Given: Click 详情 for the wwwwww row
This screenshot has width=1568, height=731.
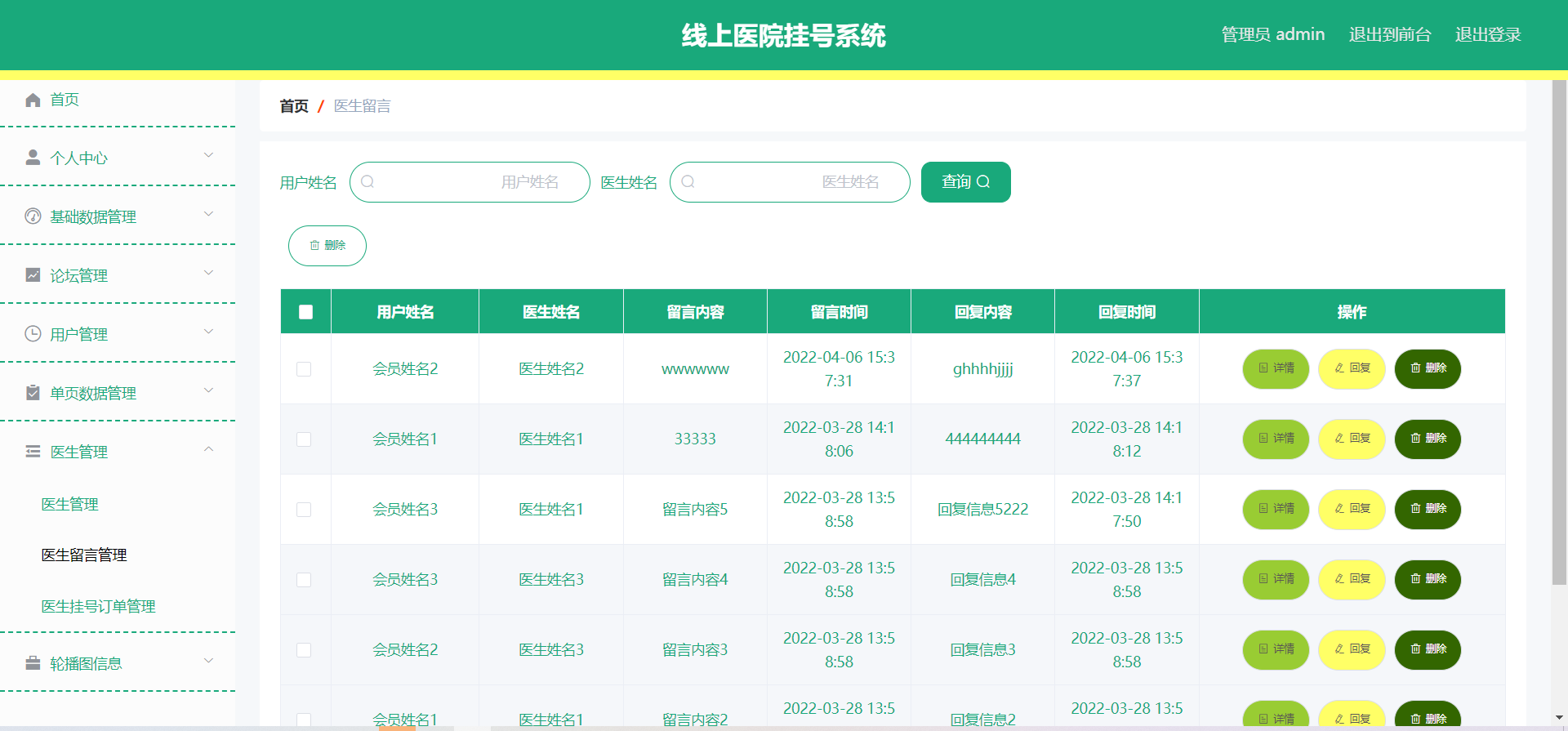Looking at the screenshot, I should click(1276, 368).
